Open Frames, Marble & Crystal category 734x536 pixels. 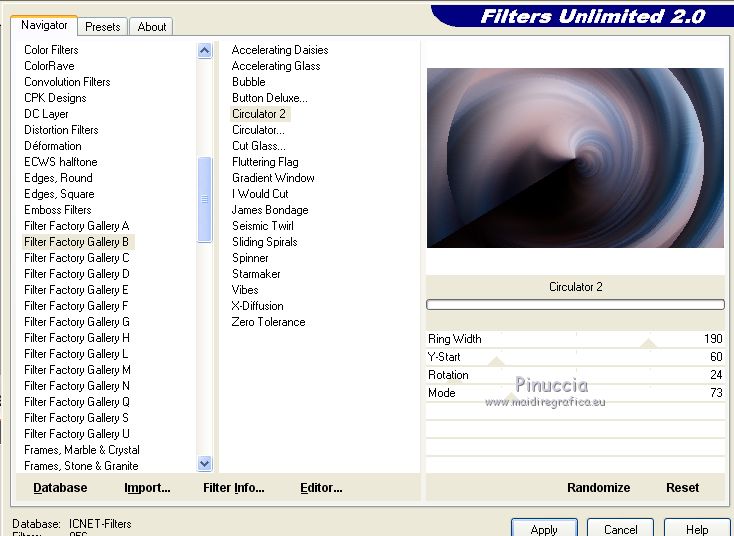click(81, 449)
